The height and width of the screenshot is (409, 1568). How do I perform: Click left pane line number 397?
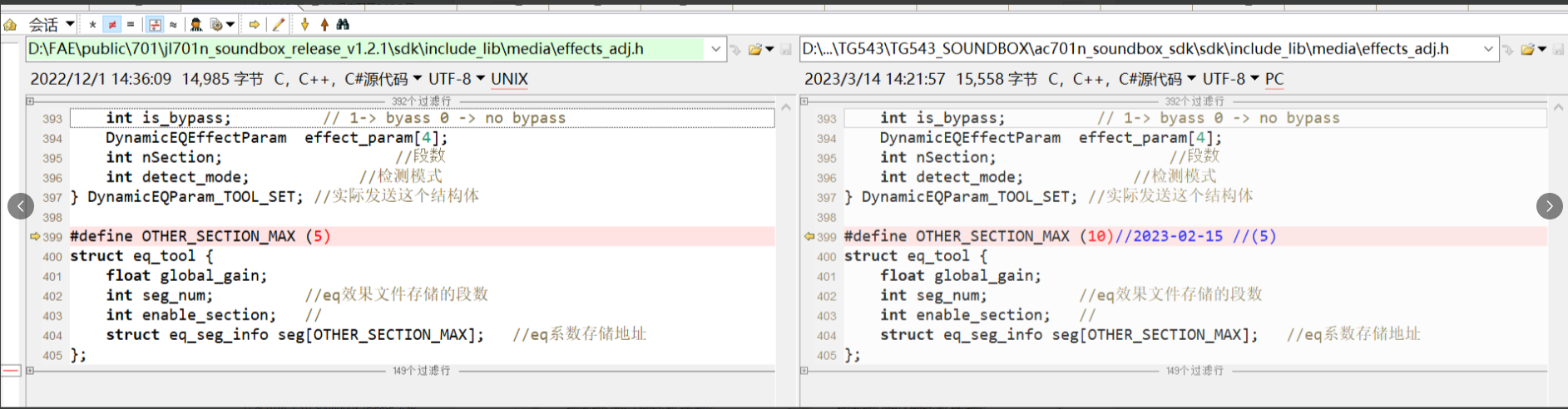52,198
